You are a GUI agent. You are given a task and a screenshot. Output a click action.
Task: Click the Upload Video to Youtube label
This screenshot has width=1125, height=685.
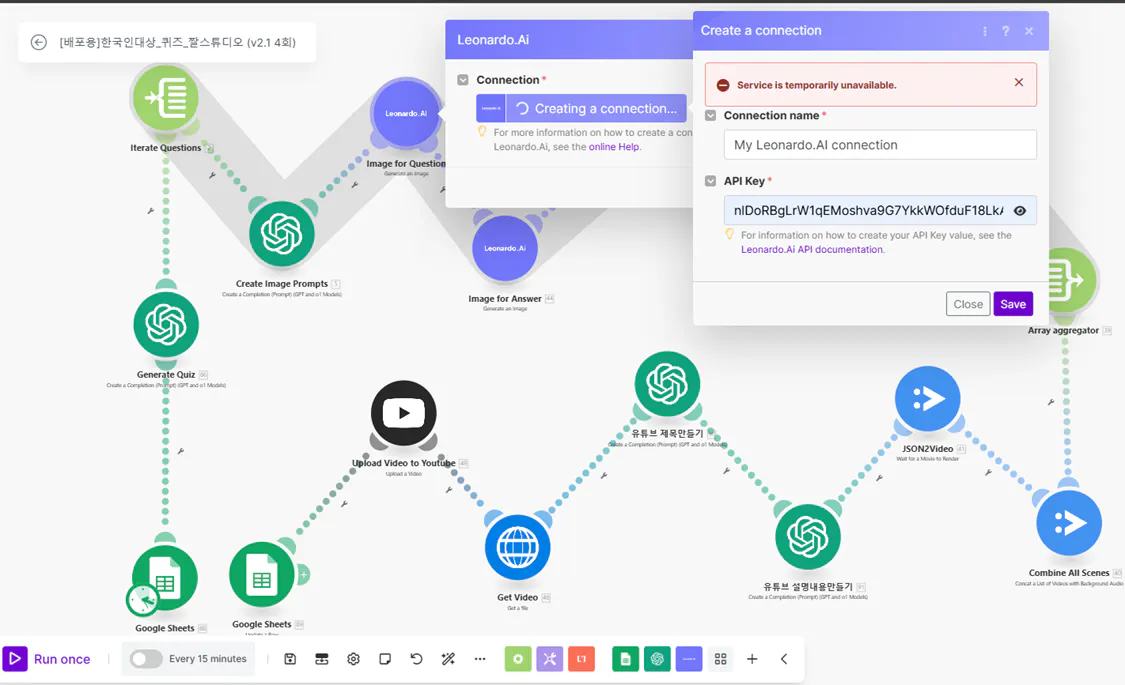click(x=403, y=463)
